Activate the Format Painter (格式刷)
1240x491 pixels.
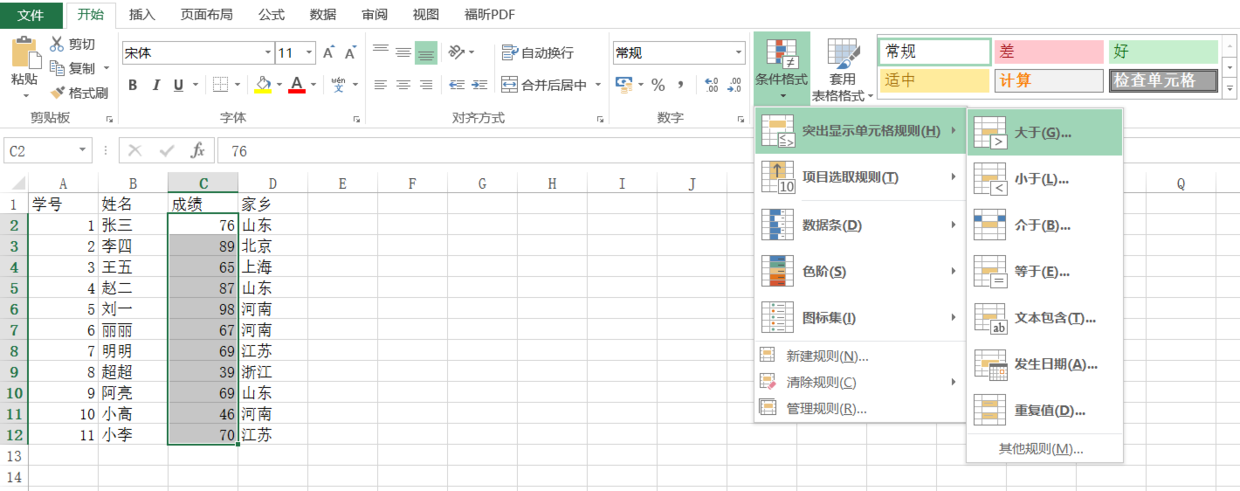tap(79, 93)
